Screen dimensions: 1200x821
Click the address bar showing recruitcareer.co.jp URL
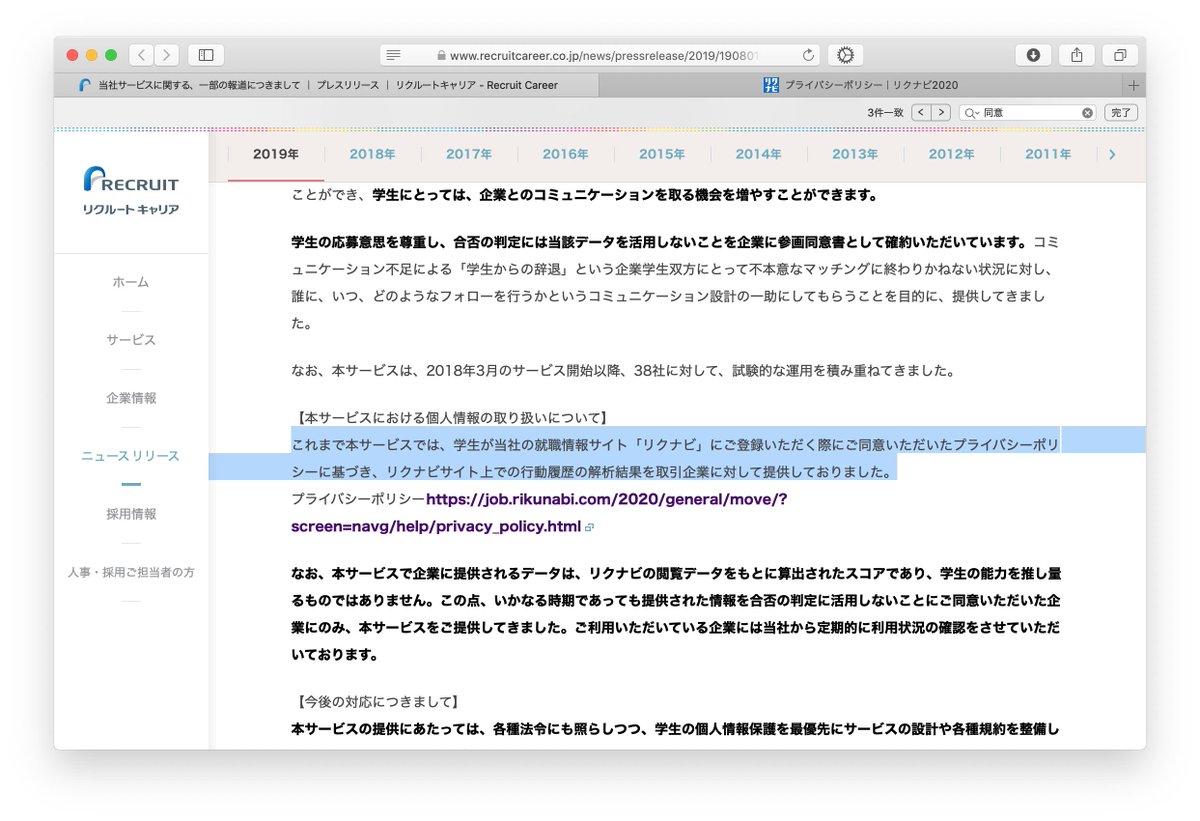point(600,55)
